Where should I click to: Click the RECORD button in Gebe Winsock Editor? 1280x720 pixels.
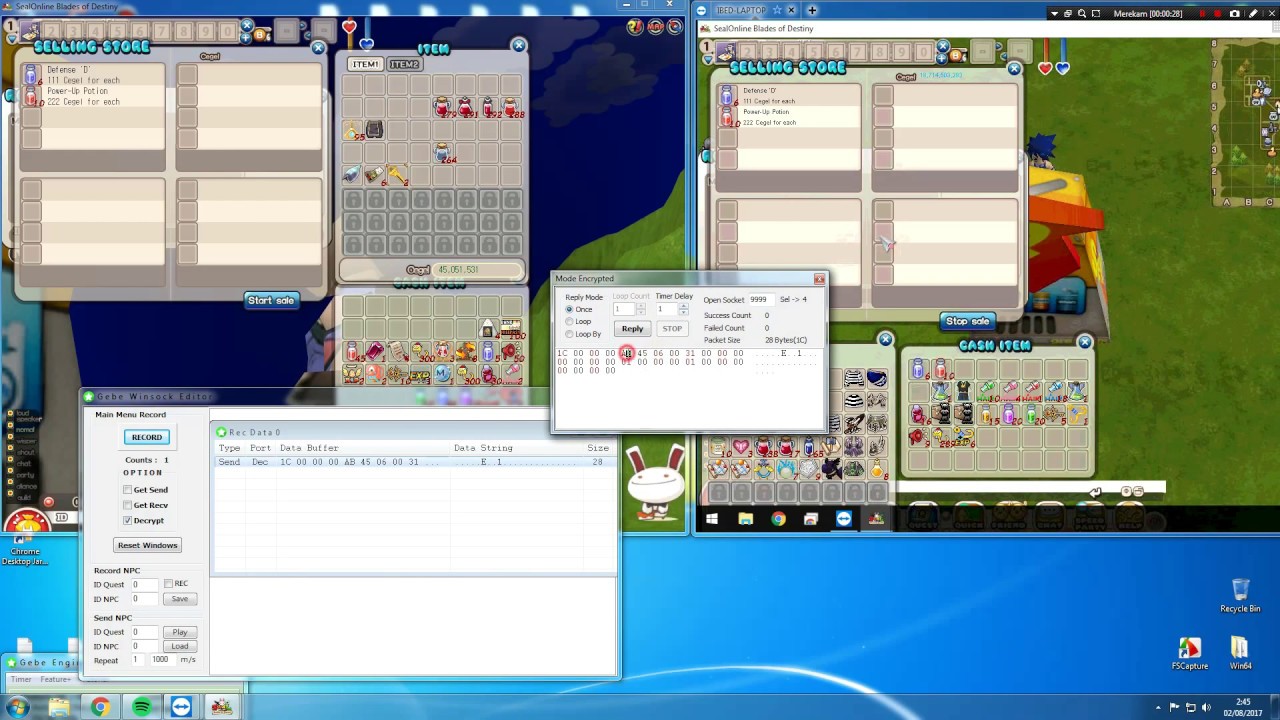[x=146, y=437]
